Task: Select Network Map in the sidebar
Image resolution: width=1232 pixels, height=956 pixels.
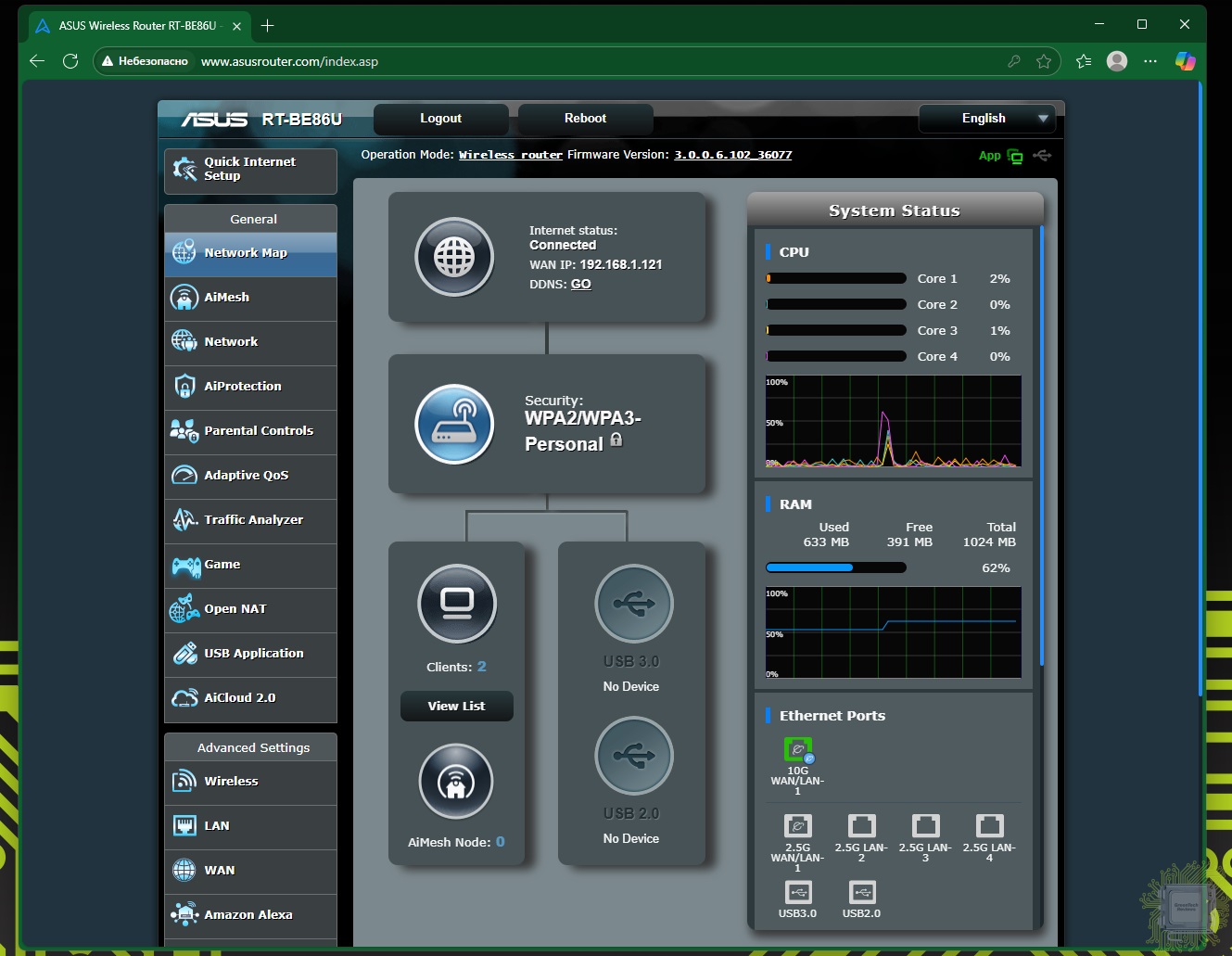Action: click(x=250, y=253)
